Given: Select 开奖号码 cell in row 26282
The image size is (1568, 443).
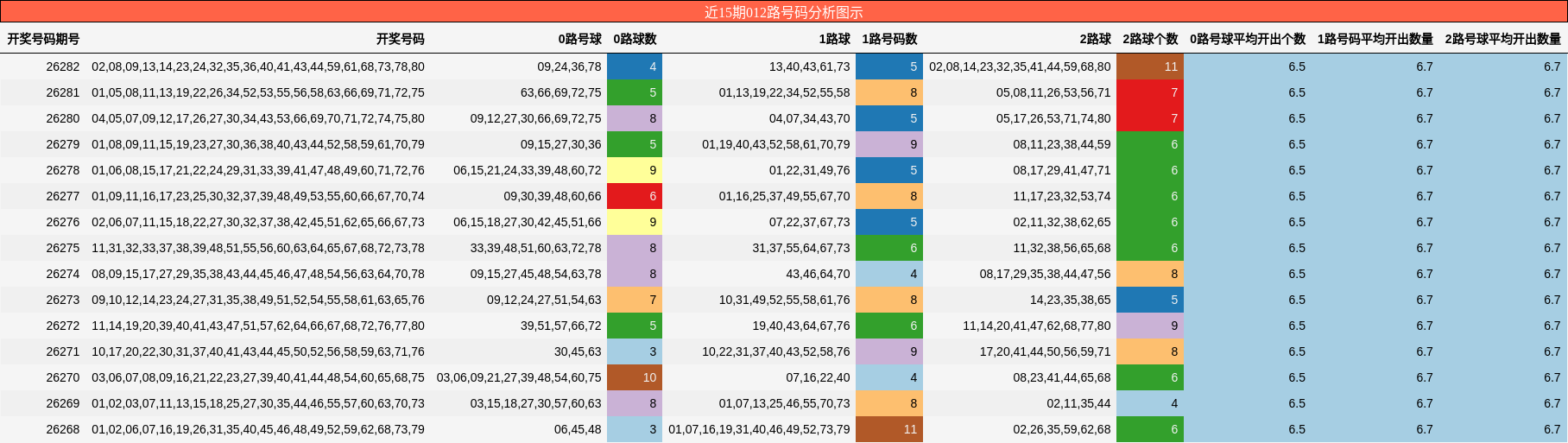Looking at the screenshot, I should [258, 66].
